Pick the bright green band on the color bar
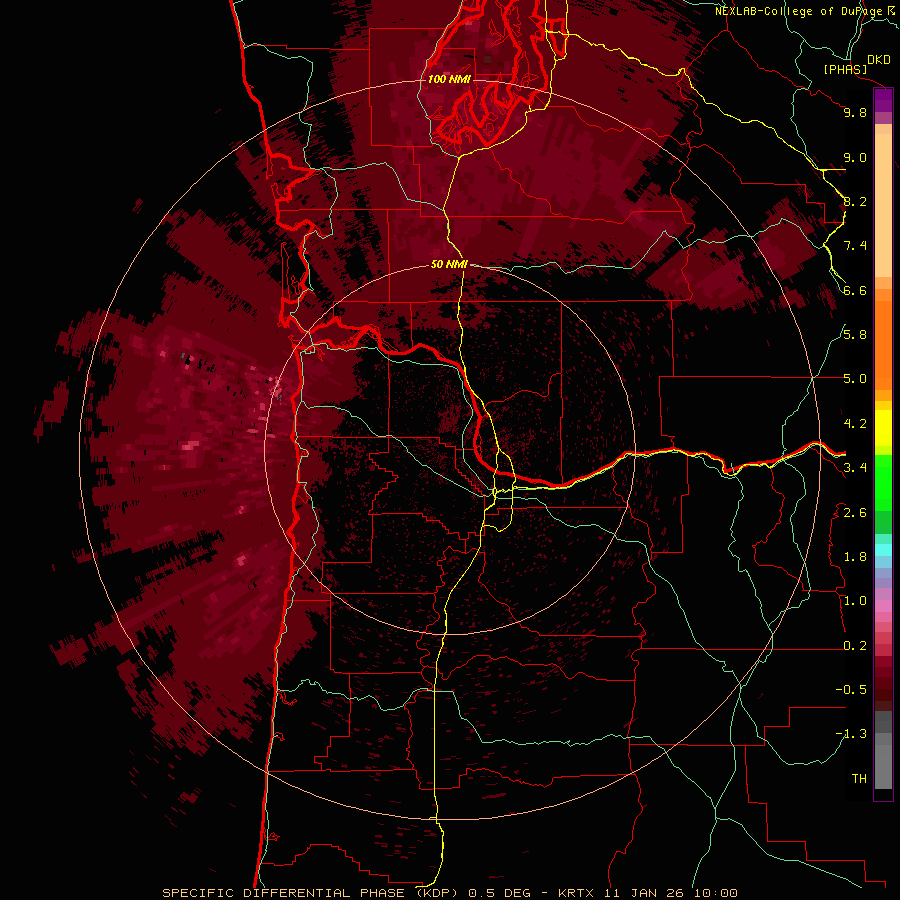 pos(883,483)
